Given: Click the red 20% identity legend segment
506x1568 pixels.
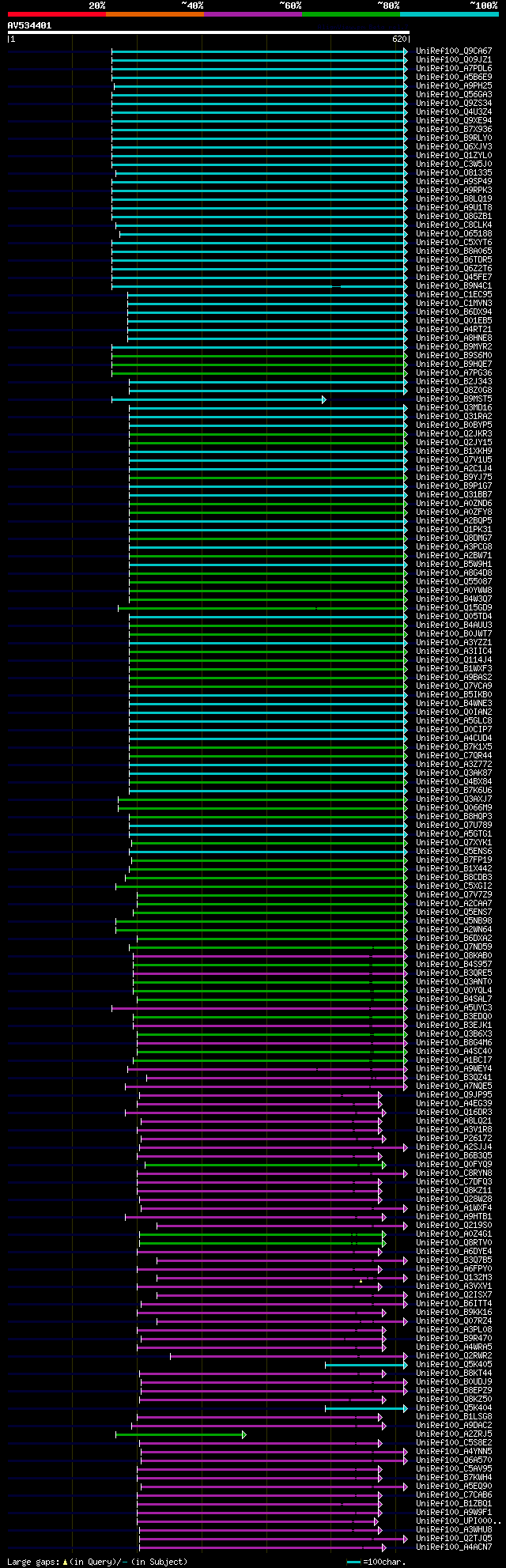Looking at the screenshot, I should [56, 14].
